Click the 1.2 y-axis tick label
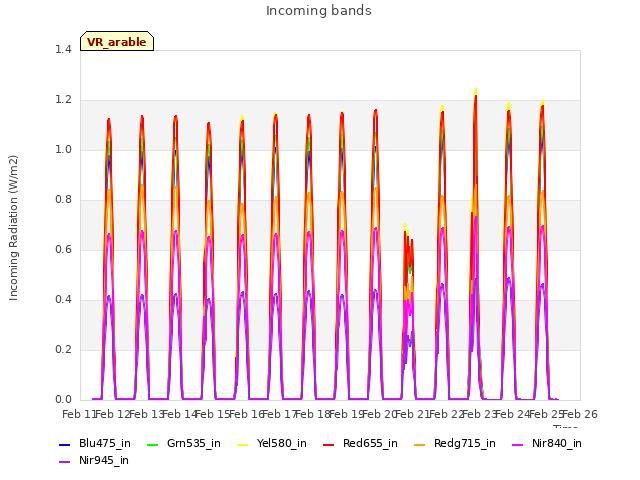 (x=63, y=100)
